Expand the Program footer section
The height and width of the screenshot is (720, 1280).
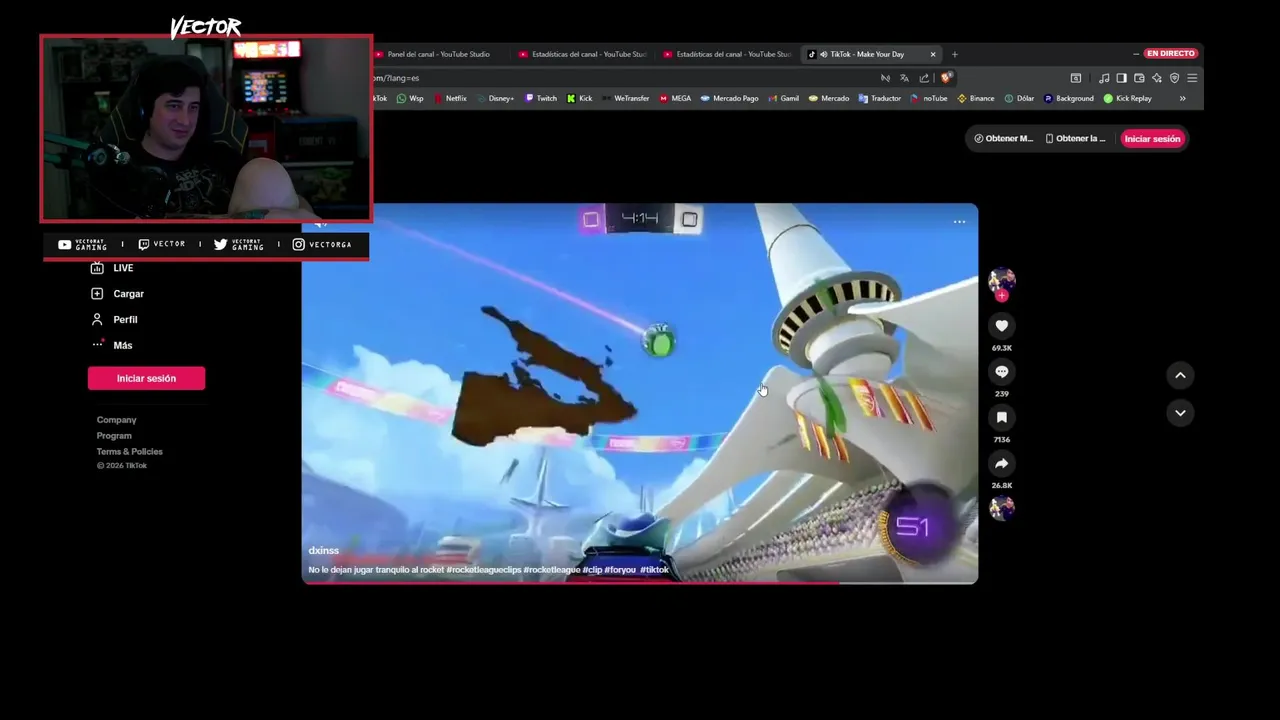pos(114,436)
